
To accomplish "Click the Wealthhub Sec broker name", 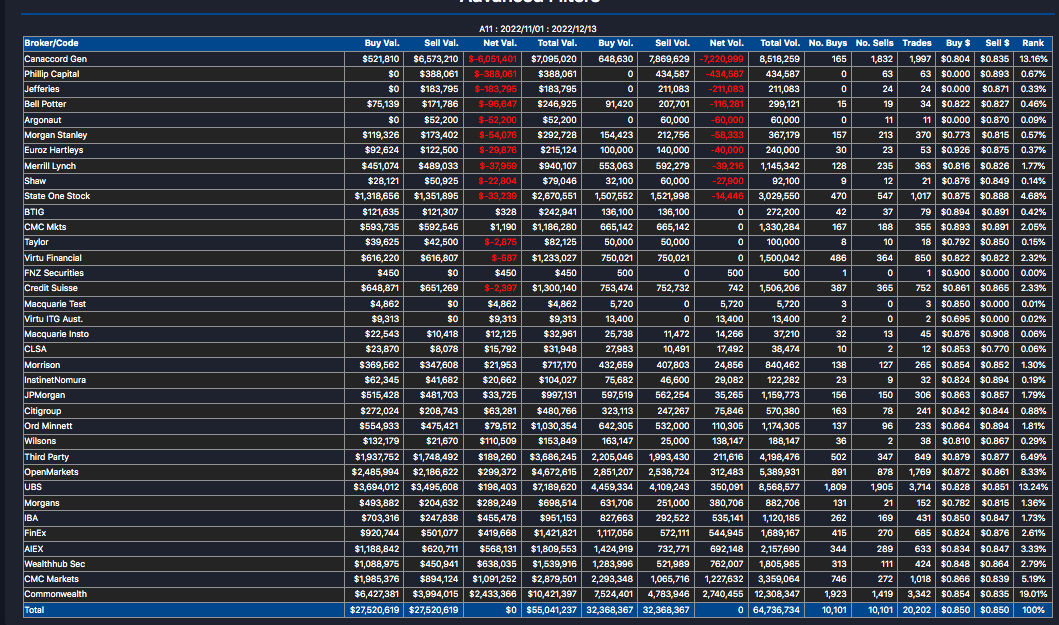I will [55, 564].
